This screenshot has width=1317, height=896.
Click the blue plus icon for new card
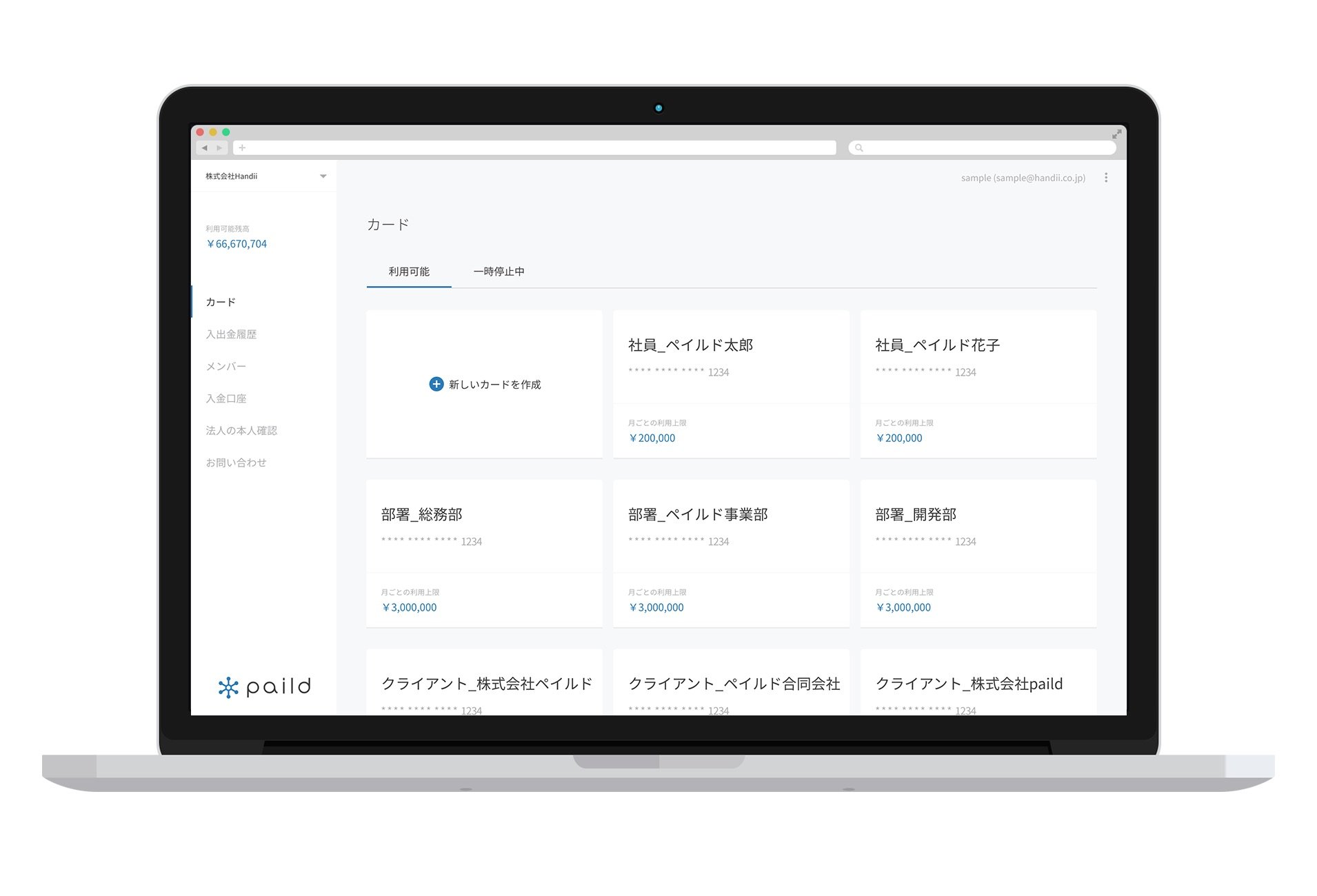[436, 384]
